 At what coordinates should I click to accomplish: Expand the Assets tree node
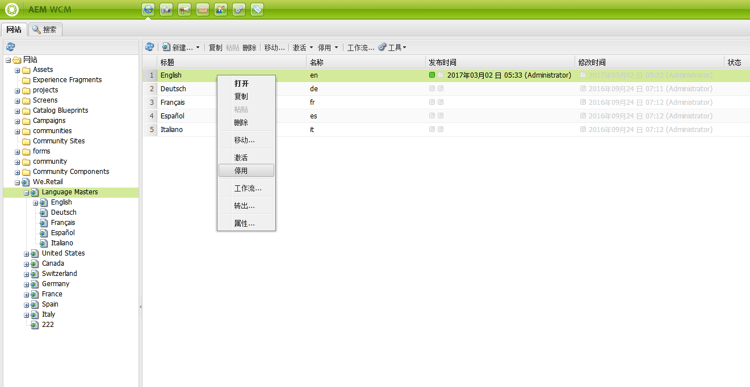(x=17, y=70)
